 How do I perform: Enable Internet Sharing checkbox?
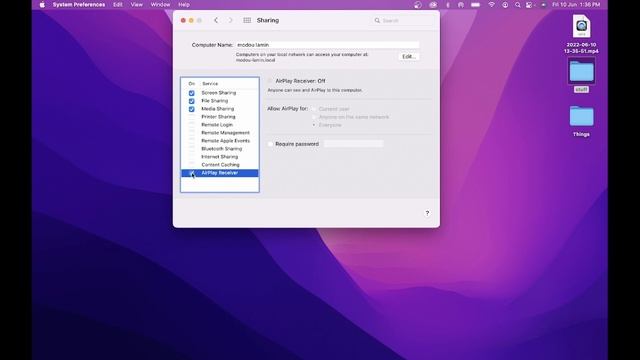pyautogui.click(x=191, y=157)
